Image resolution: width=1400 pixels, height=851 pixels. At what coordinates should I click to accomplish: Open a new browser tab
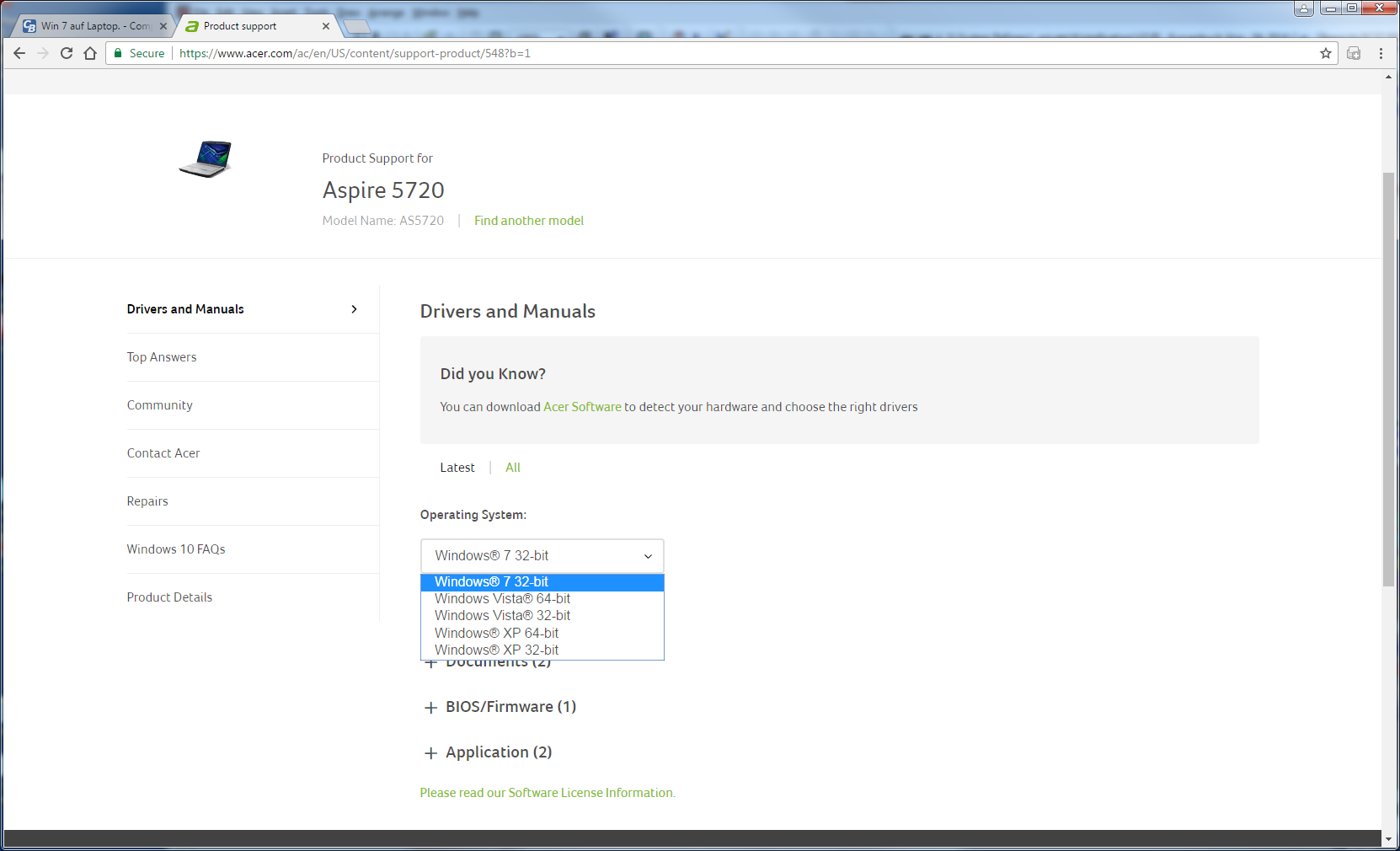(357, 26)
